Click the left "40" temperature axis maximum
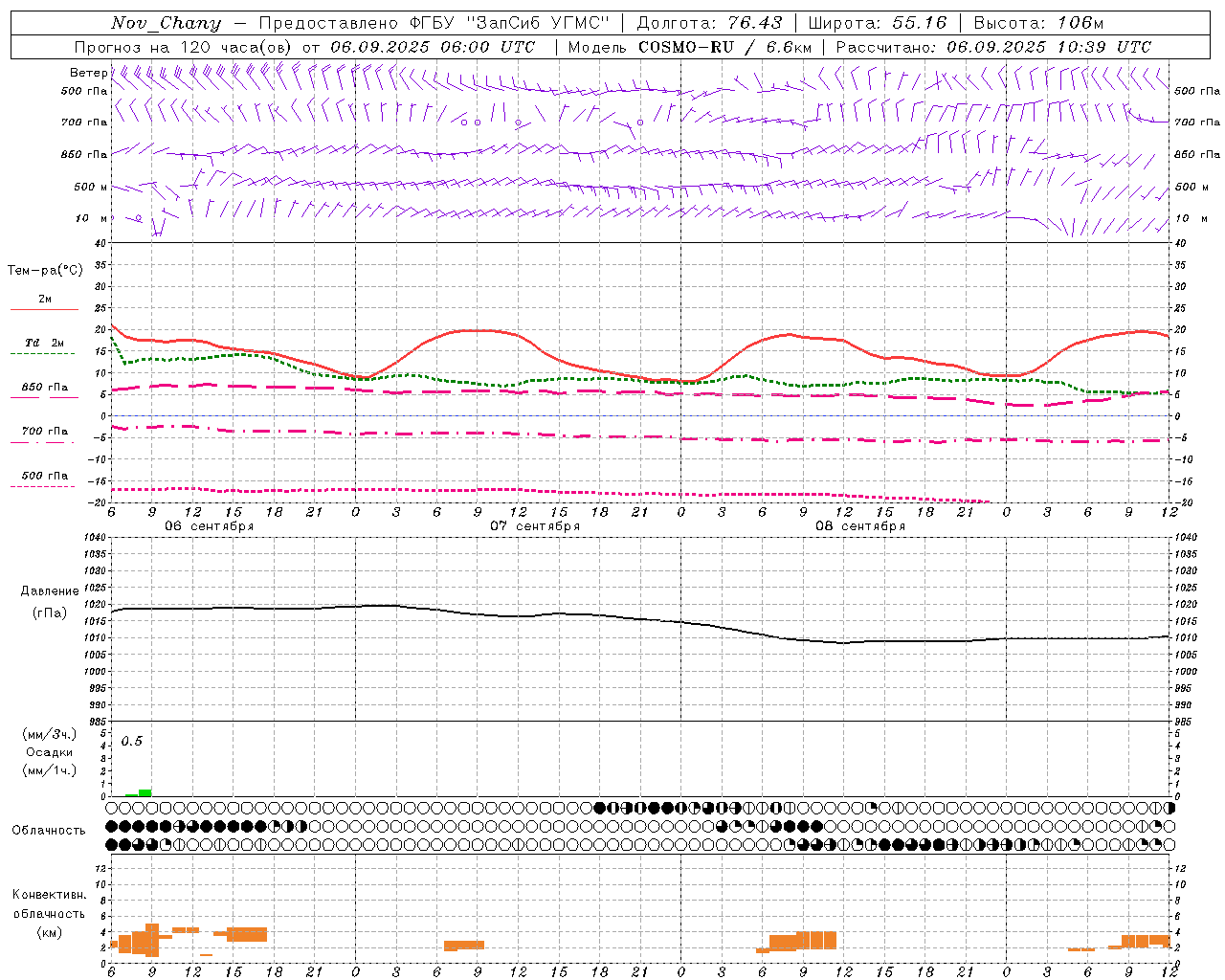The width and height of the screenshot is (1225, 980). click(100, 244)
